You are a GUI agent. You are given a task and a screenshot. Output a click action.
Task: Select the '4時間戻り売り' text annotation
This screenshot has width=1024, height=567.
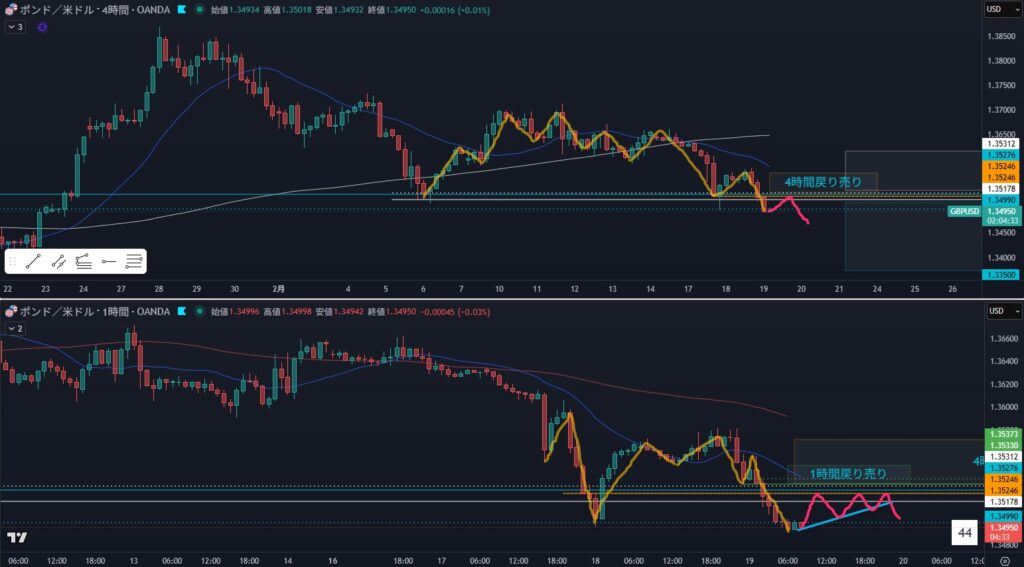pos(822,182)
